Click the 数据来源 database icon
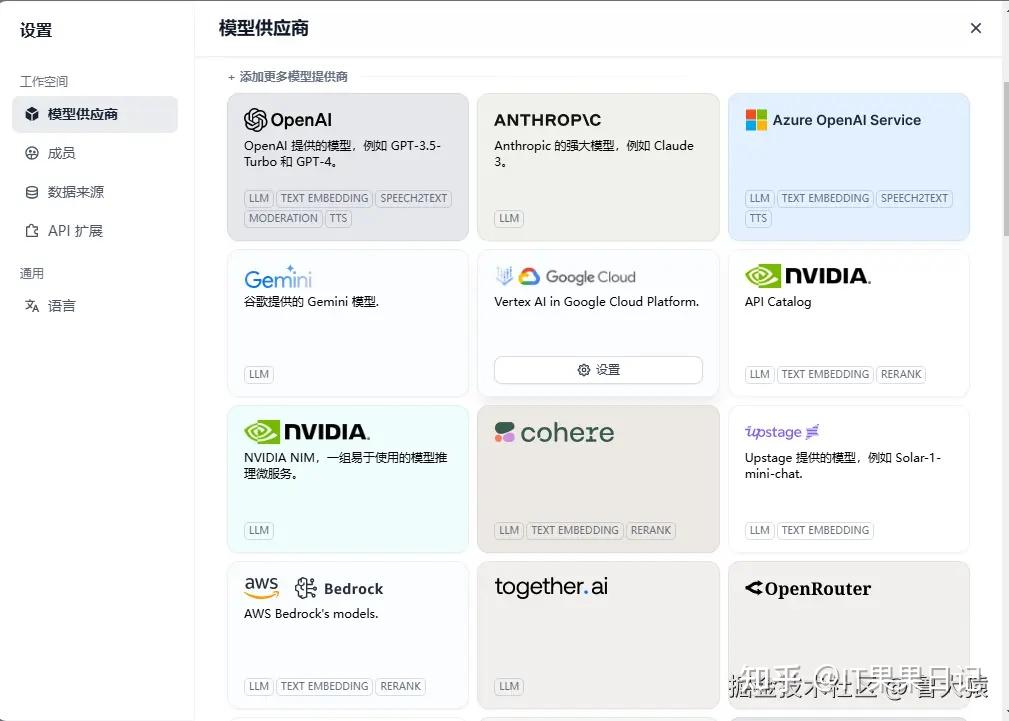1009x721 pixels. [32, 192]
